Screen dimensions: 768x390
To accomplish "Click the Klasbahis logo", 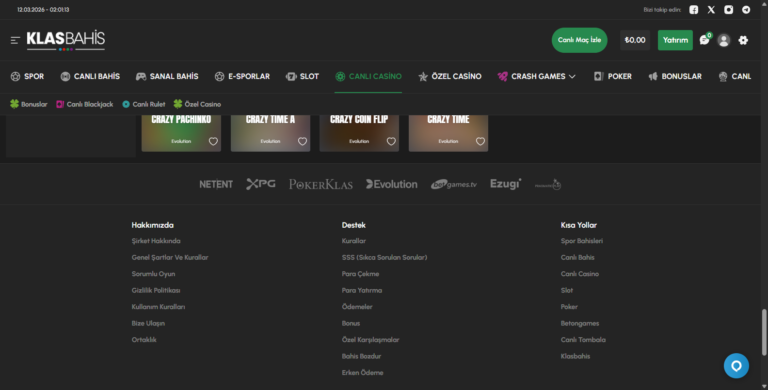I will pyautogui.click(x=66, y=40).
